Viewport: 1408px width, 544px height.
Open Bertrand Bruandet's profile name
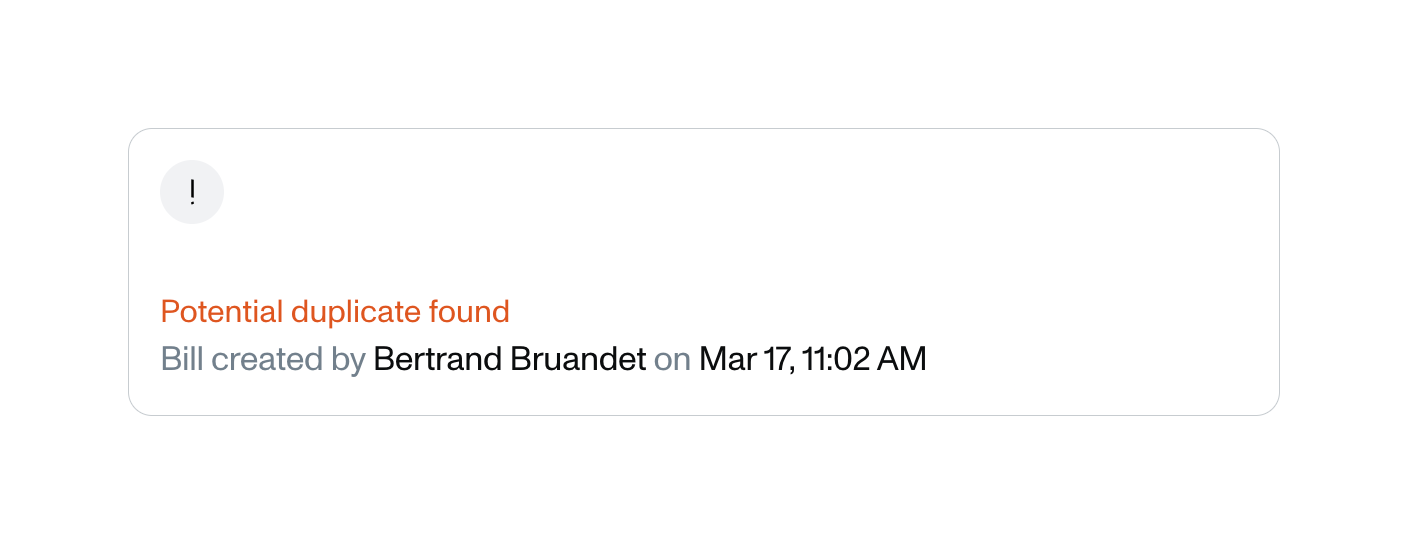(510, 359)
